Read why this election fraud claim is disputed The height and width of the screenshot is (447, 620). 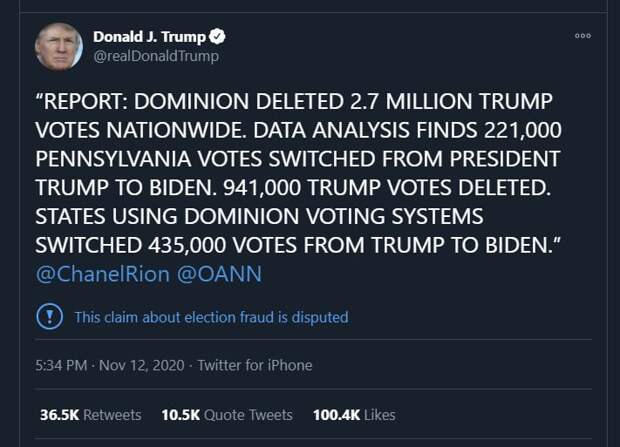click(x=211, y=317)
